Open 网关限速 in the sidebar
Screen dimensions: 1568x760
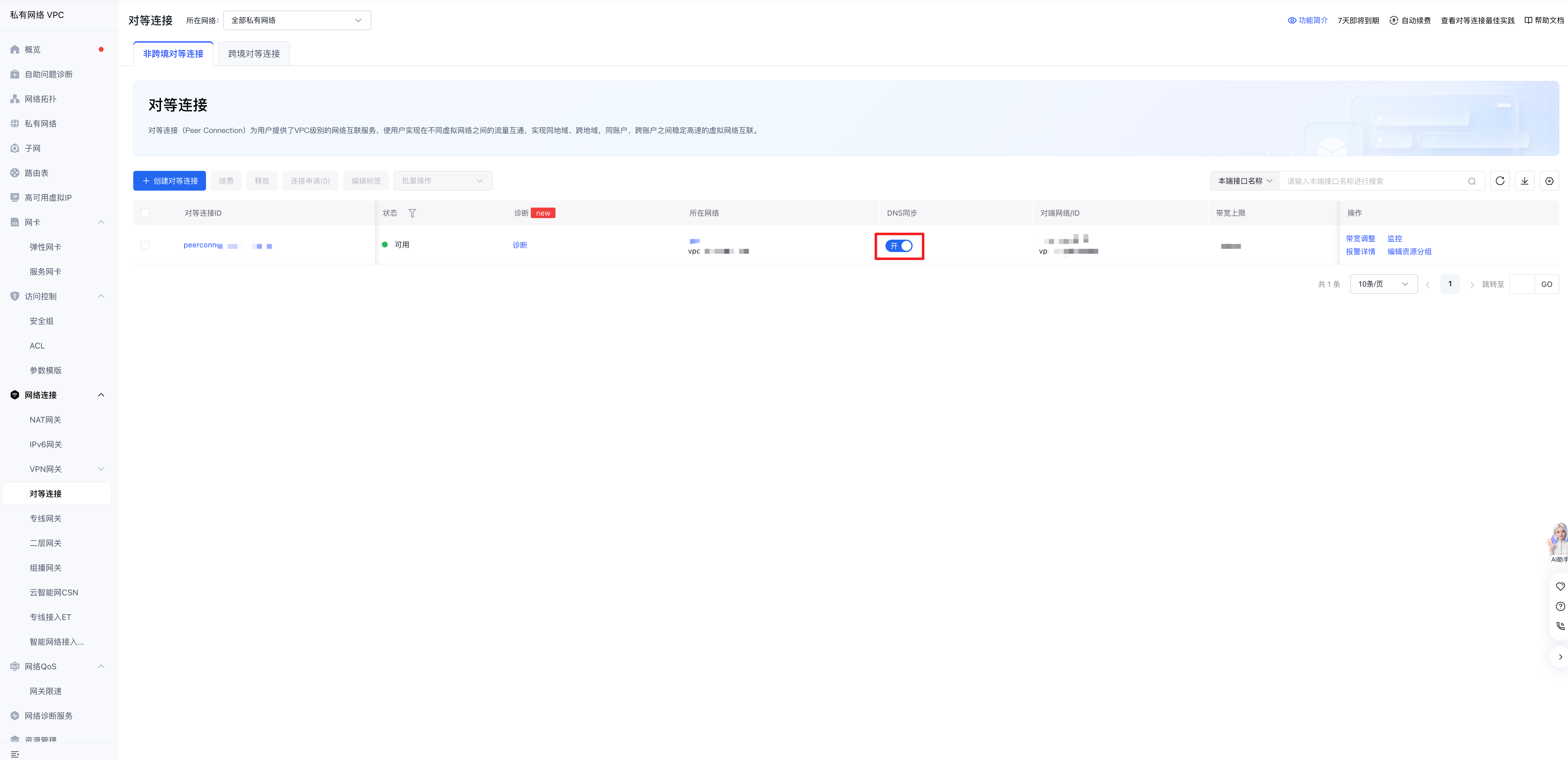[x=46, y=691]
